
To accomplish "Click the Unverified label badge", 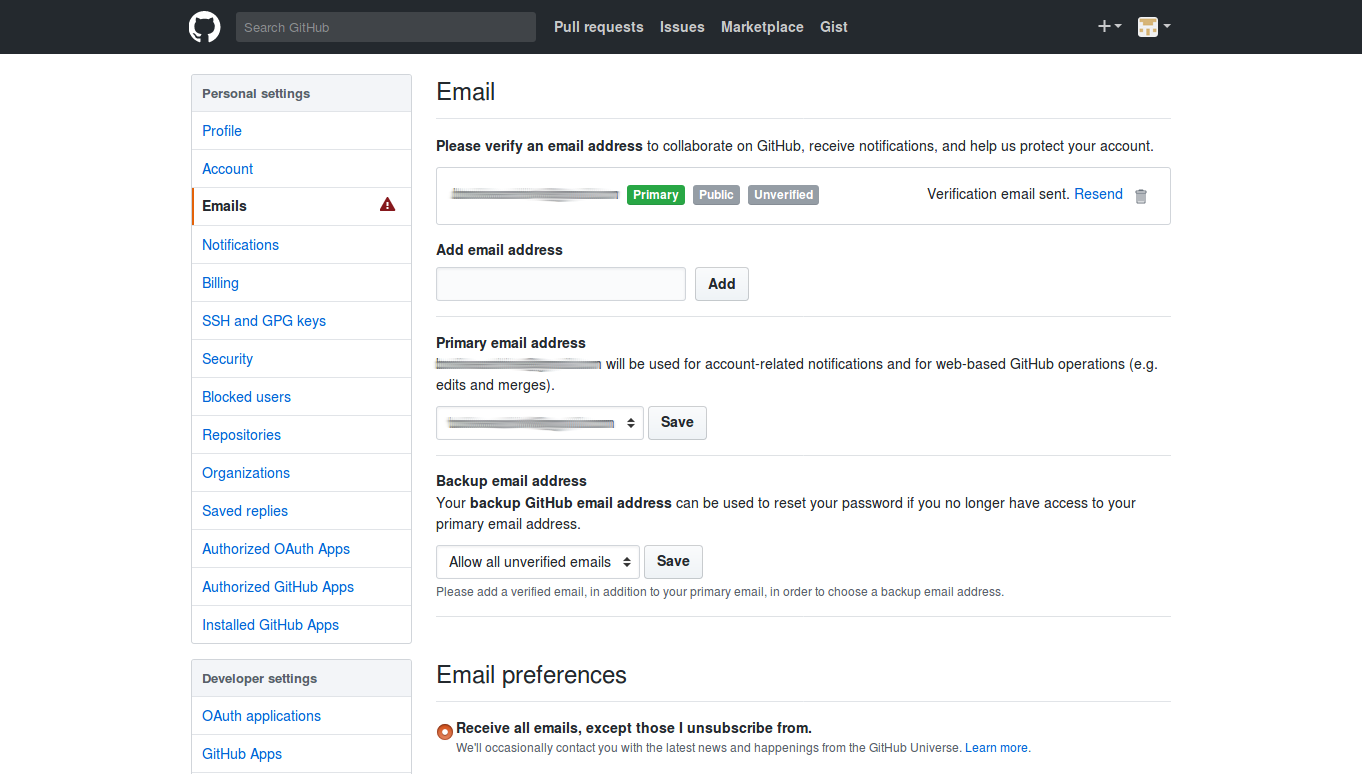I will pos(783,195).
